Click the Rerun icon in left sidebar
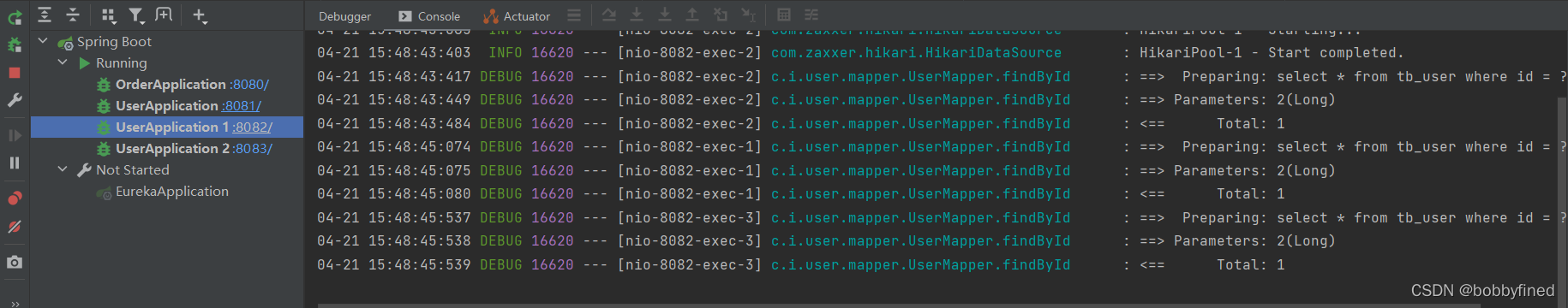The width and height of the screenshot is (1568, 308). click(15, 16)
